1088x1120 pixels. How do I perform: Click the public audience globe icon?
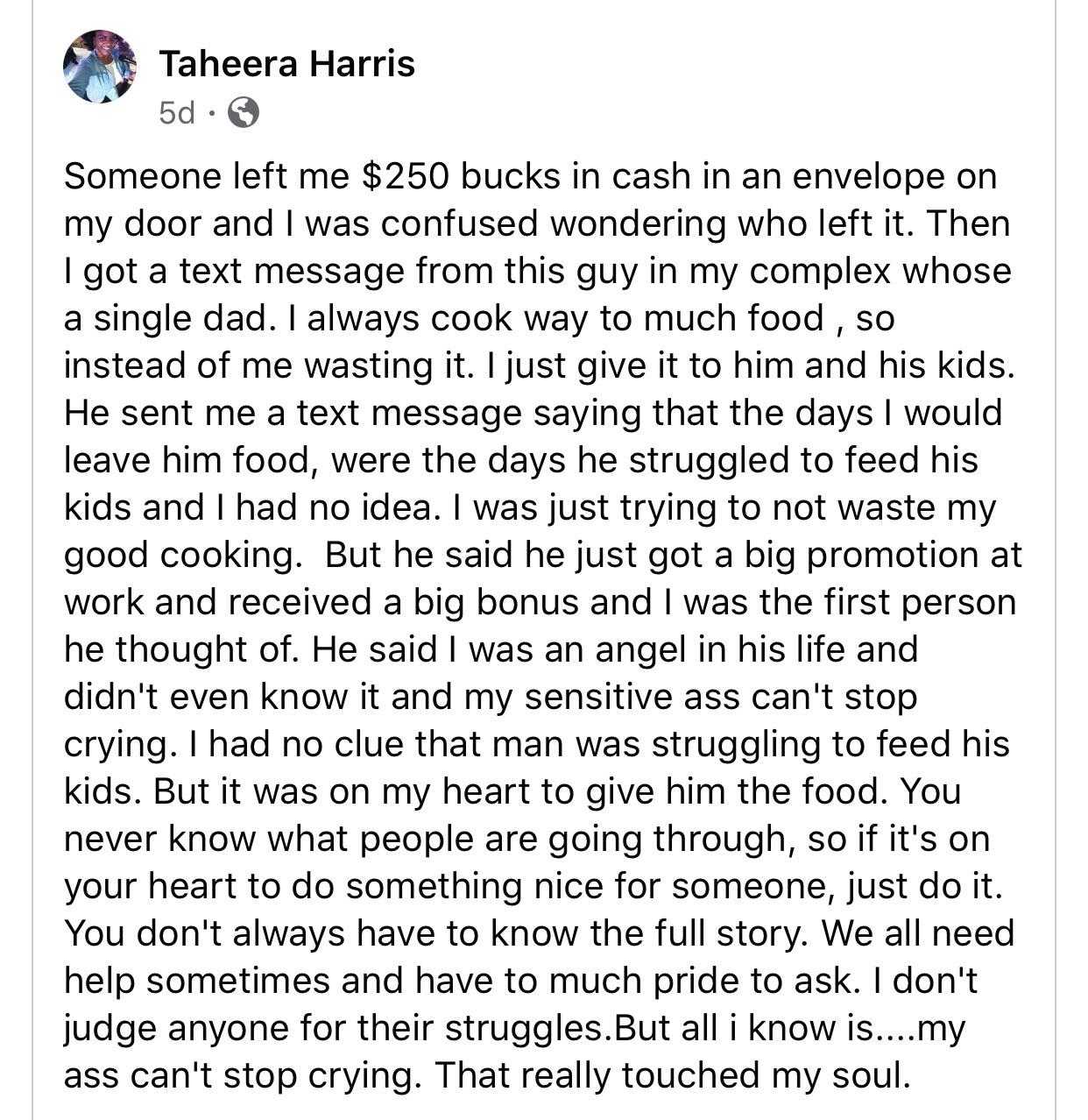(x=243, y=112)
